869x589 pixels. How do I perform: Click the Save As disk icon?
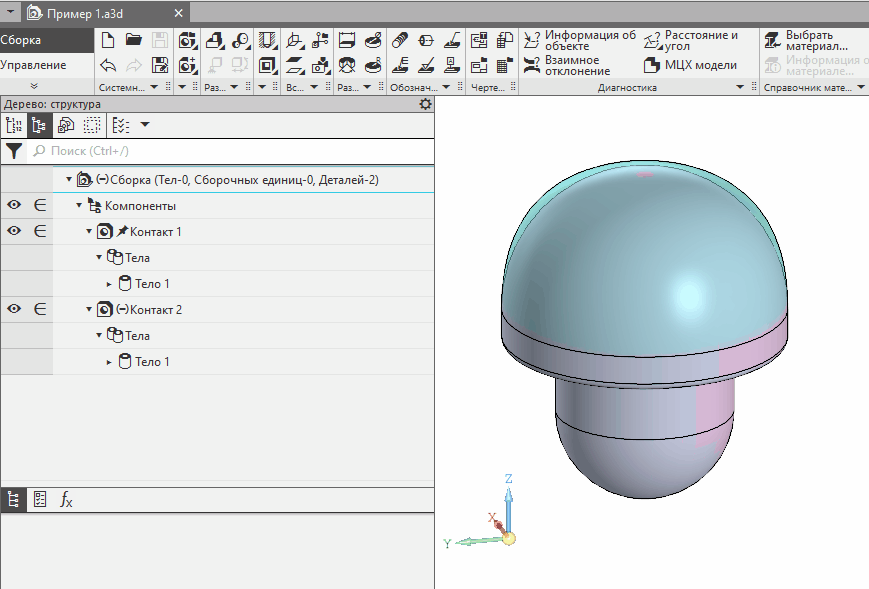pos(159,66)
